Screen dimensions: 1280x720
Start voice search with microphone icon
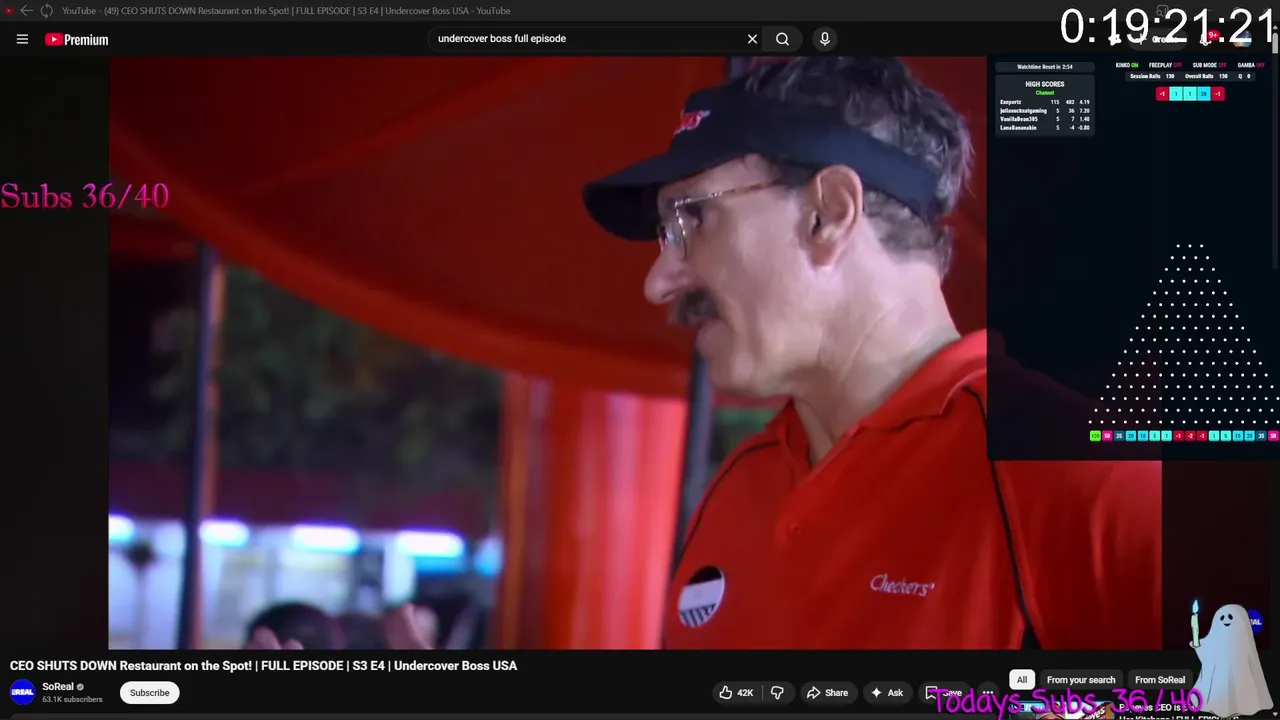[824, 39]
